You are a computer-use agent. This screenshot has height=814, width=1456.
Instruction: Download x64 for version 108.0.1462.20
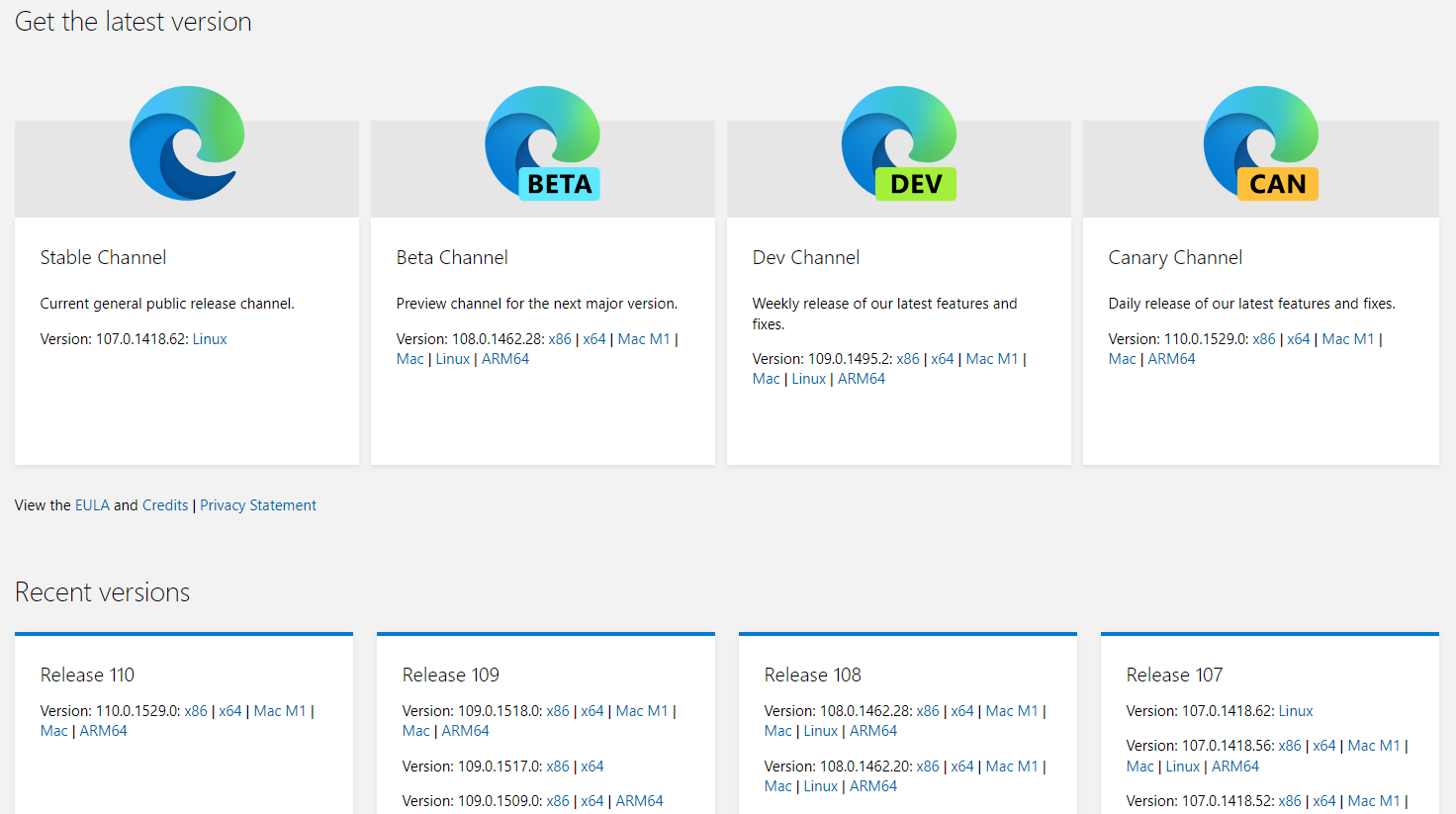coord(962,767)
